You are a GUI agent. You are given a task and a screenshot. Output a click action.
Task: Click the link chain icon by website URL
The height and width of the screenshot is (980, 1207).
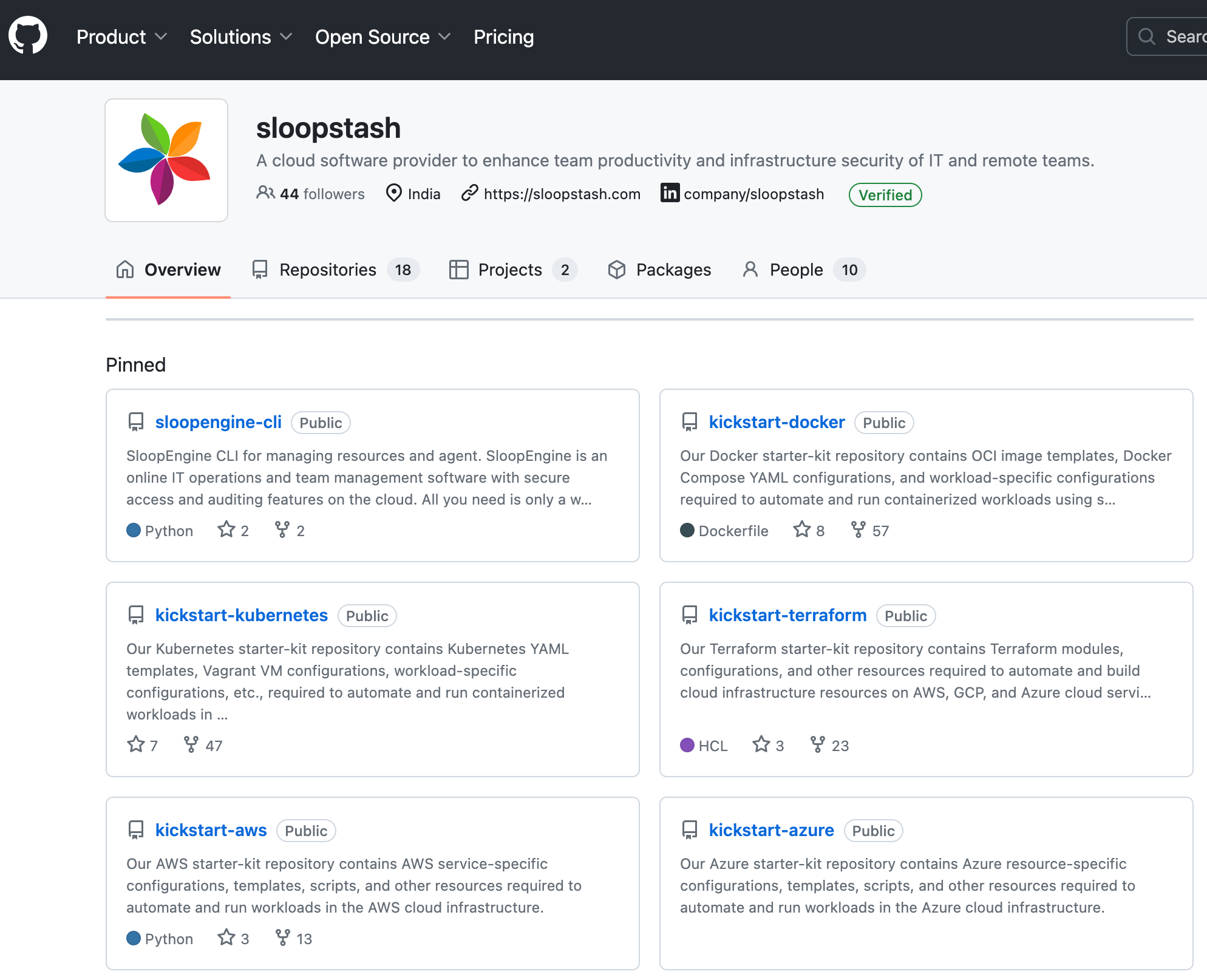(469, 193)
